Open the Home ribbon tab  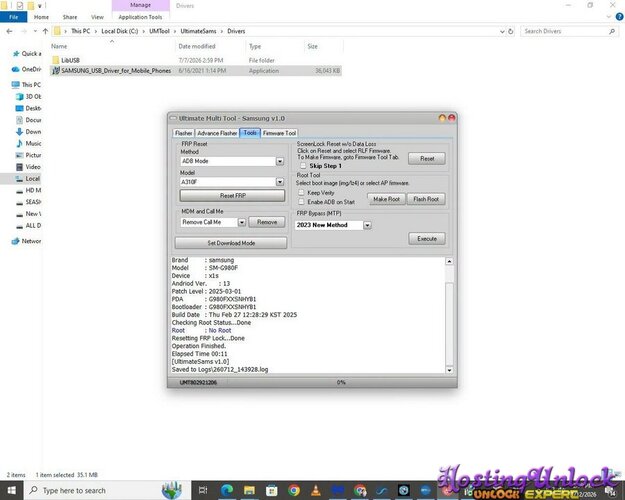(41, 17)
